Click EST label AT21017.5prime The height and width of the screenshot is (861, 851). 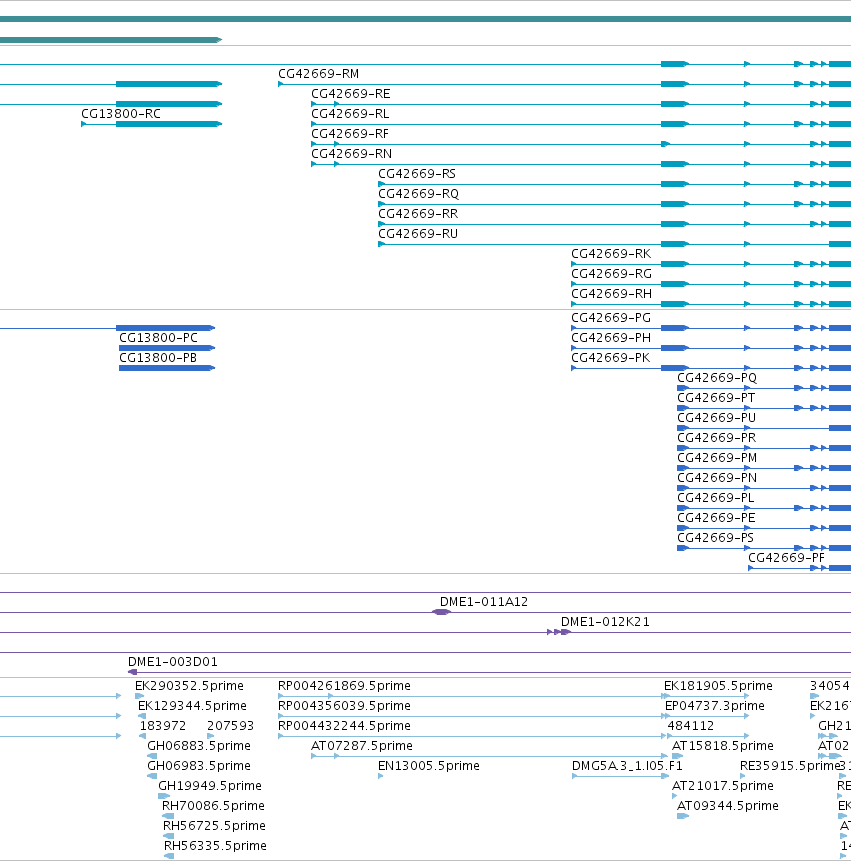click(x=723, y=786)
